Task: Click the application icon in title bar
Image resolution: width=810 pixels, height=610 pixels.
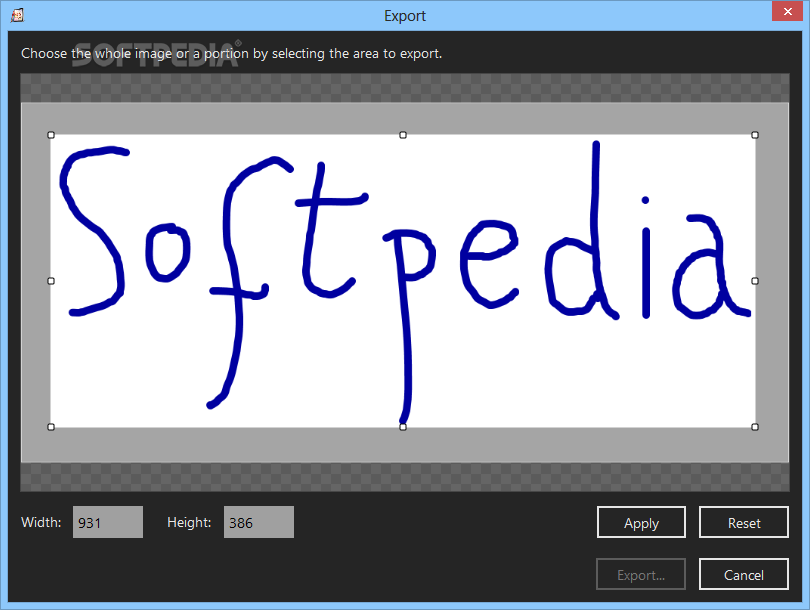Action: pos(17,15)
